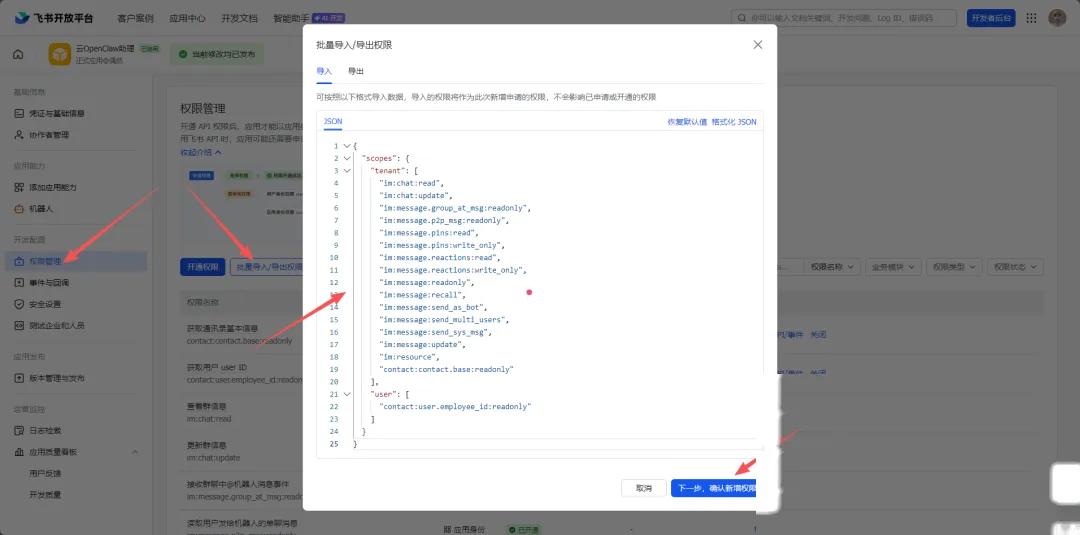
Task: Click the "contact:user.employee_id:readonly" line in editor
Action: click(x=457, y=406)
